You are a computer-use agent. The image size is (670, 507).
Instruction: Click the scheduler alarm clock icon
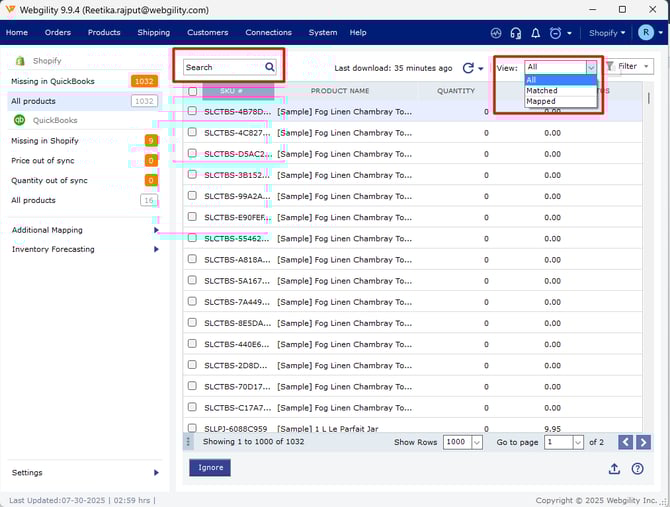click(555, 33)
